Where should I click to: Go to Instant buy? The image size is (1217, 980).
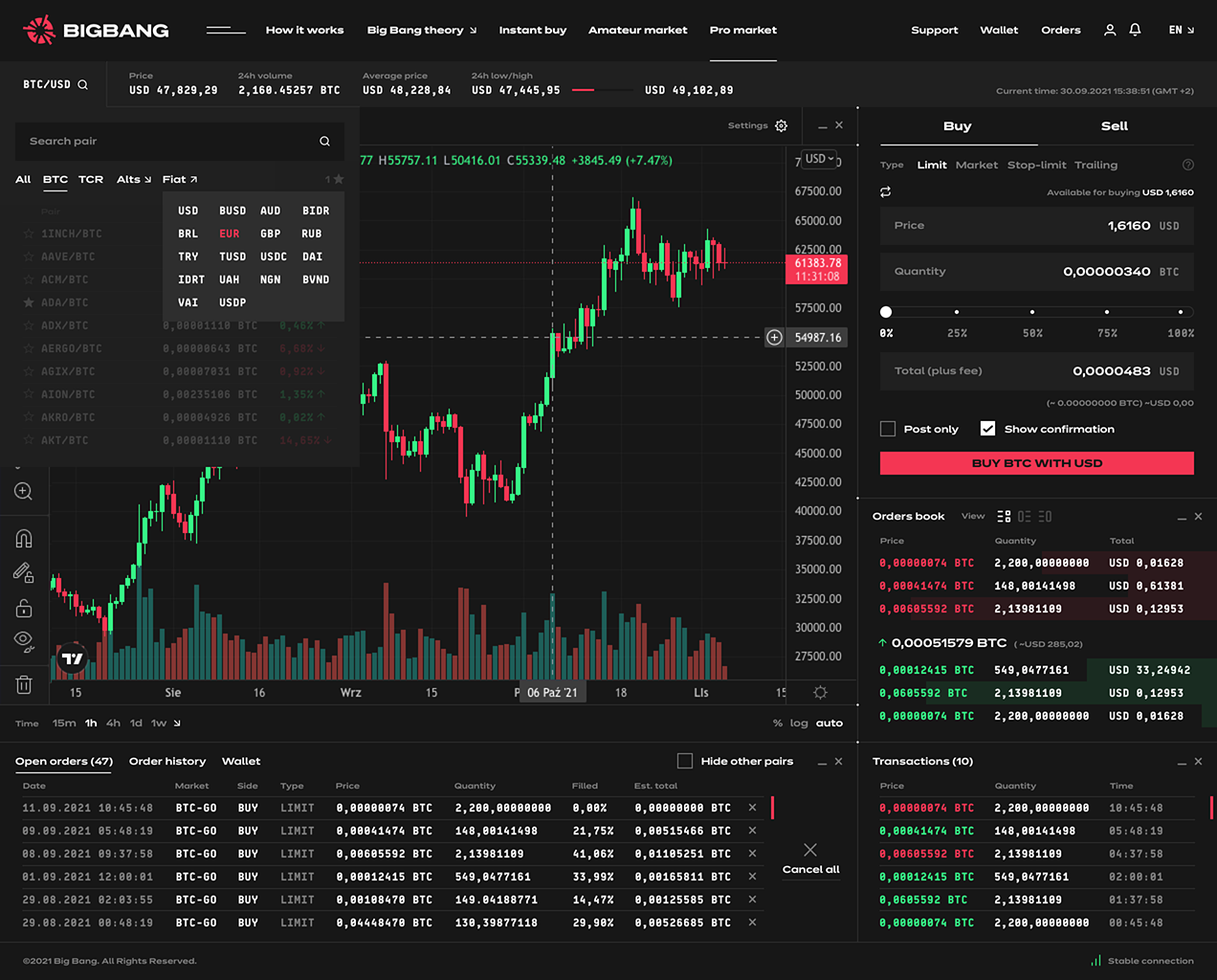(x=533, y=30)
